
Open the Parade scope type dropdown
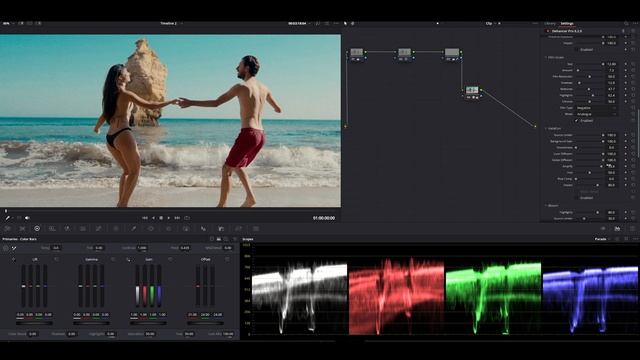602,239
